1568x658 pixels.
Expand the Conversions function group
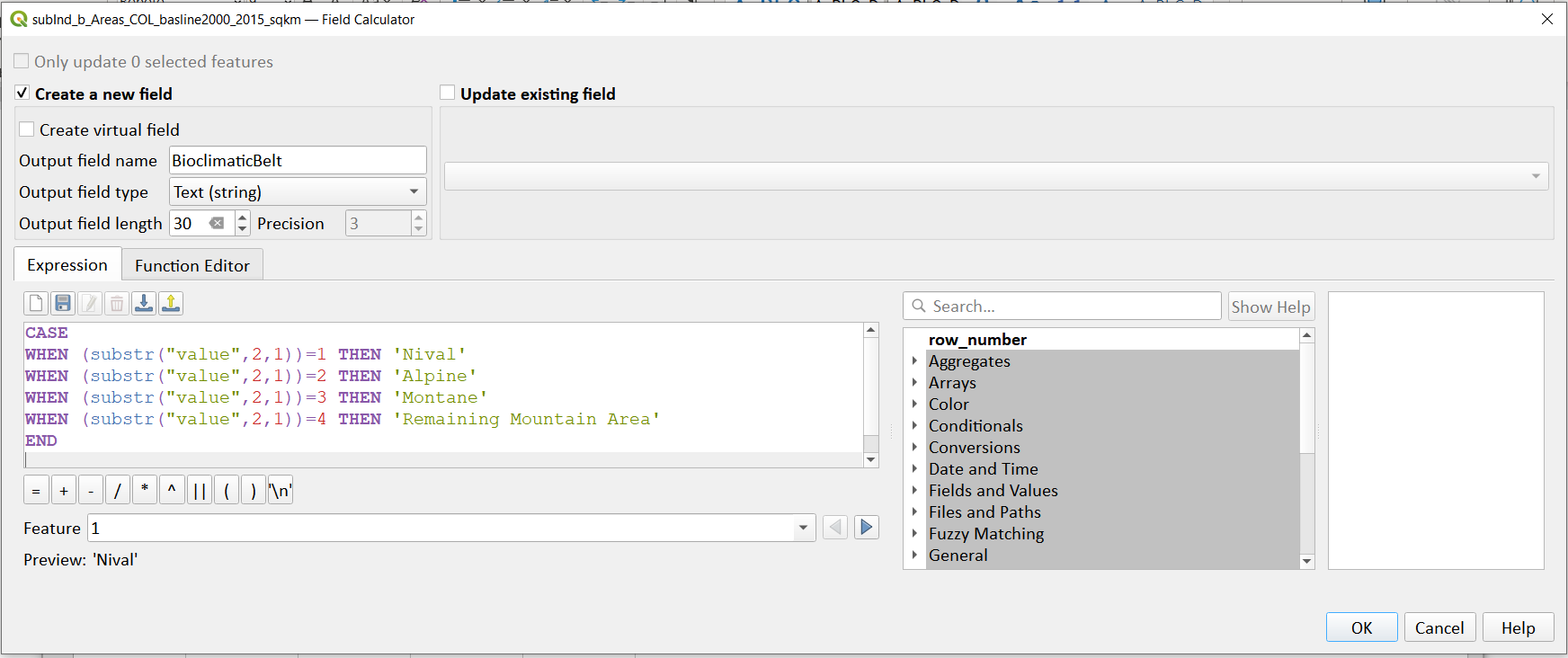tap(914, 447)
